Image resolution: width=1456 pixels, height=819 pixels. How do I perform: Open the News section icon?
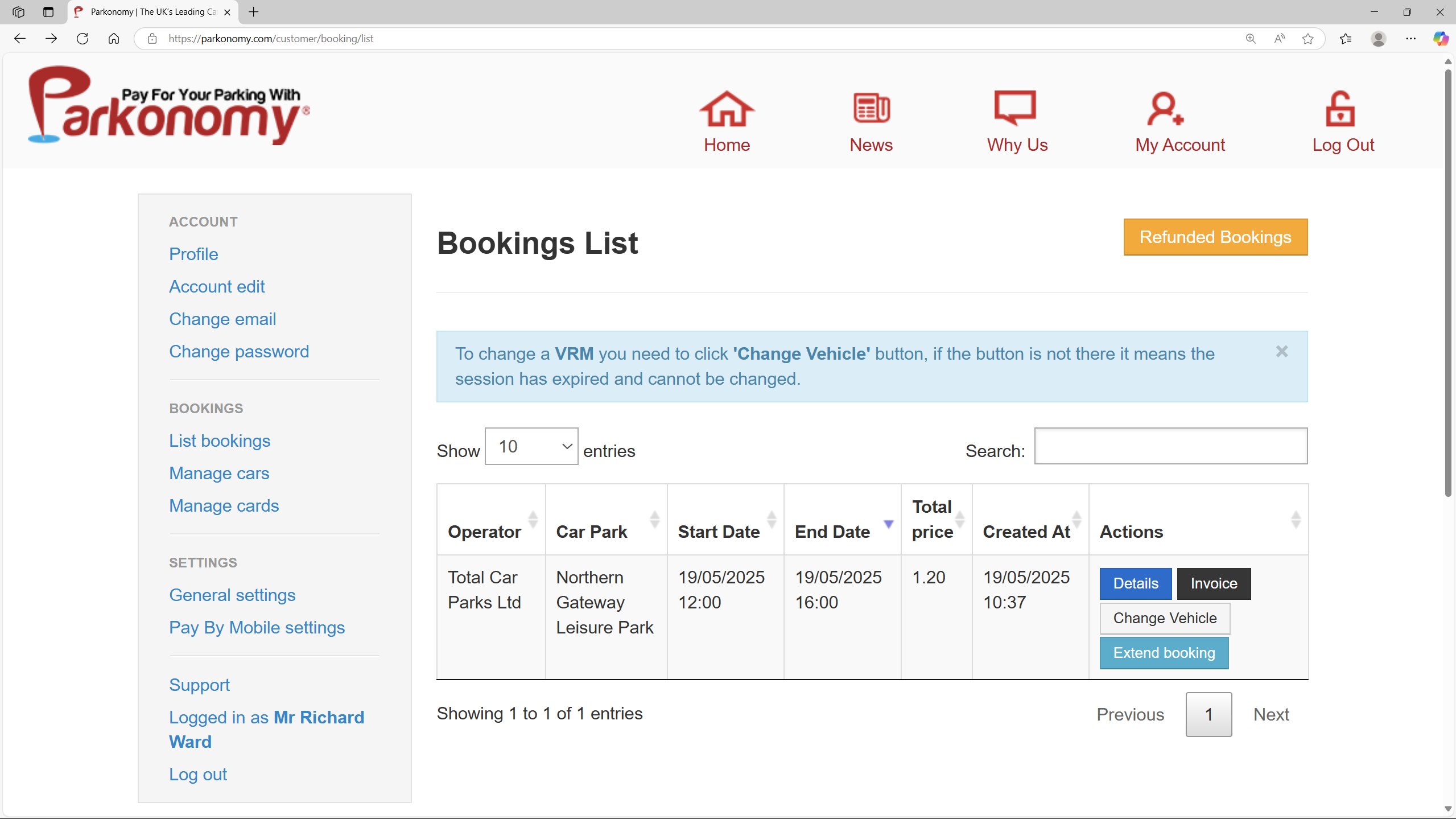click(871, 108)
